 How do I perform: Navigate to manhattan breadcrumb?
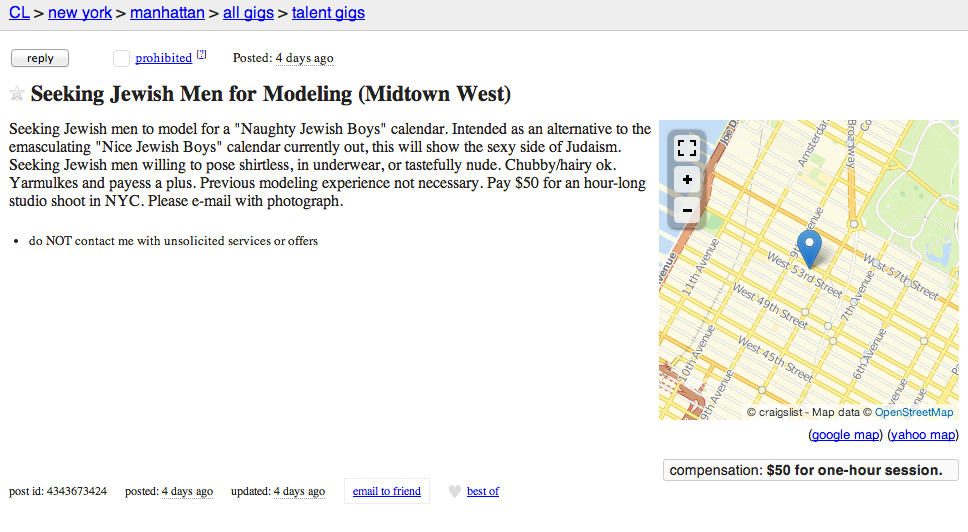pyautogui.click(x=167, y=12)
